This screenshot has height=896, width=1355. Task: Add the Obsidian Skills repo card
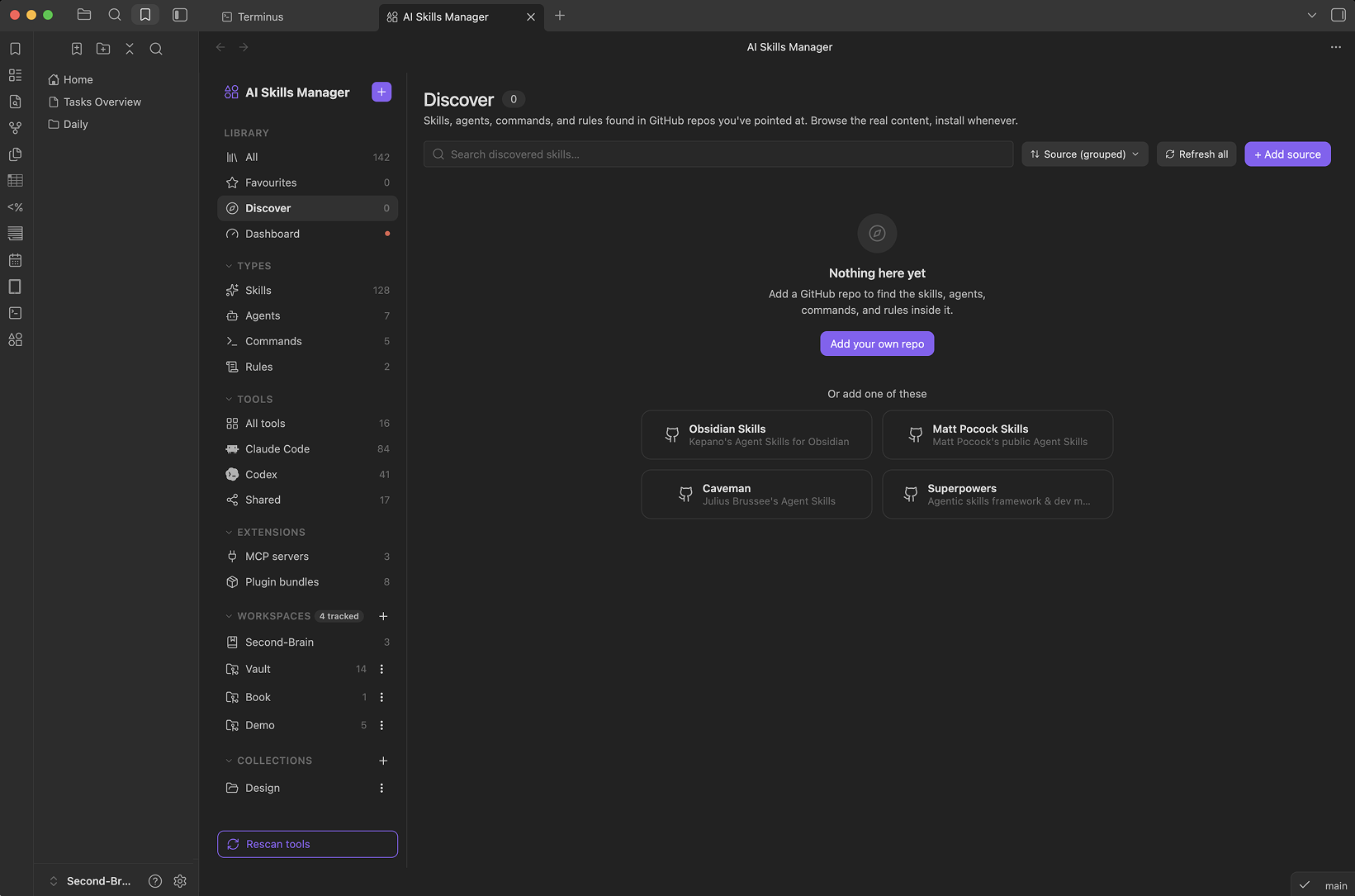point(756,435)
